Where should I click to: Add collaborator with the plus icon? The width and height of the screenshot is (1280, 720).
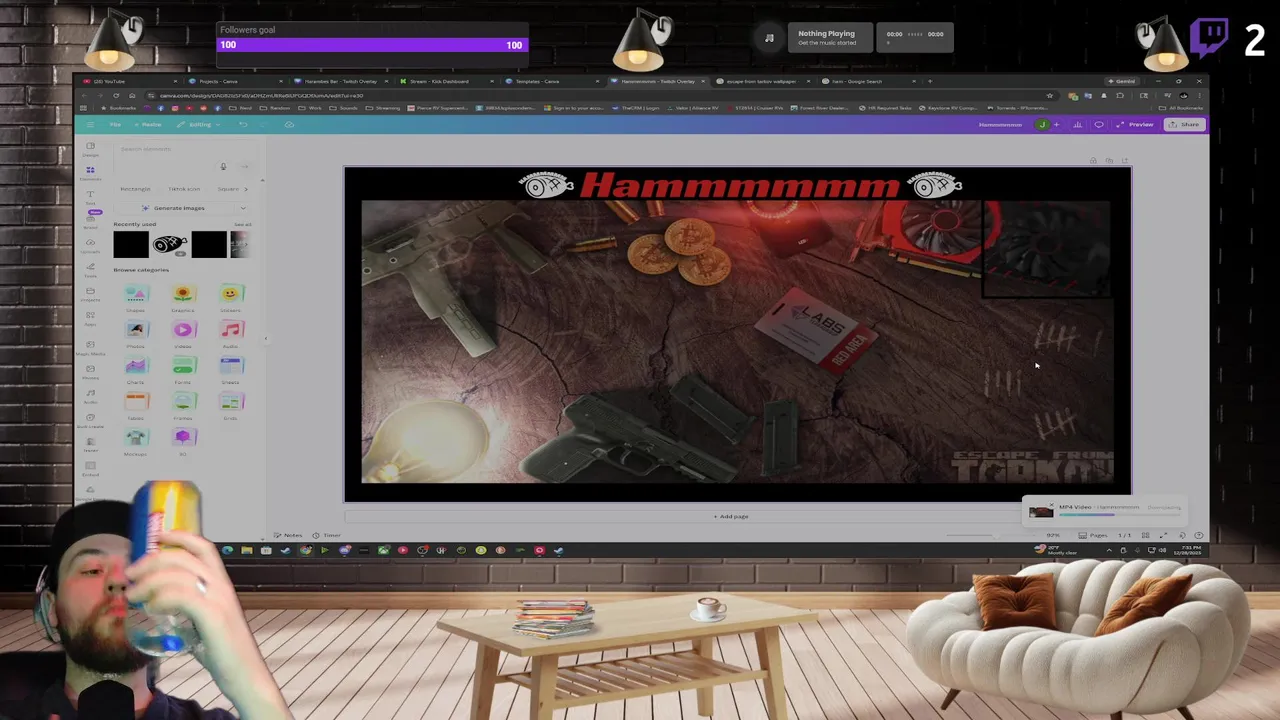tap(1055, 124)
